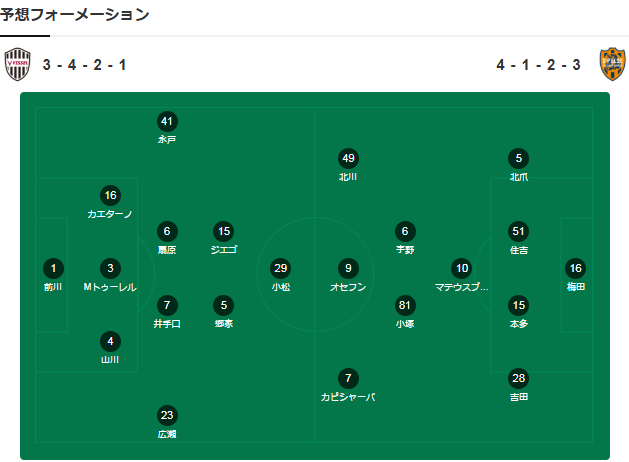Click the カピシャーバ player name
Image resolution: width=629 pixels, height=462 pixels.
348,397
